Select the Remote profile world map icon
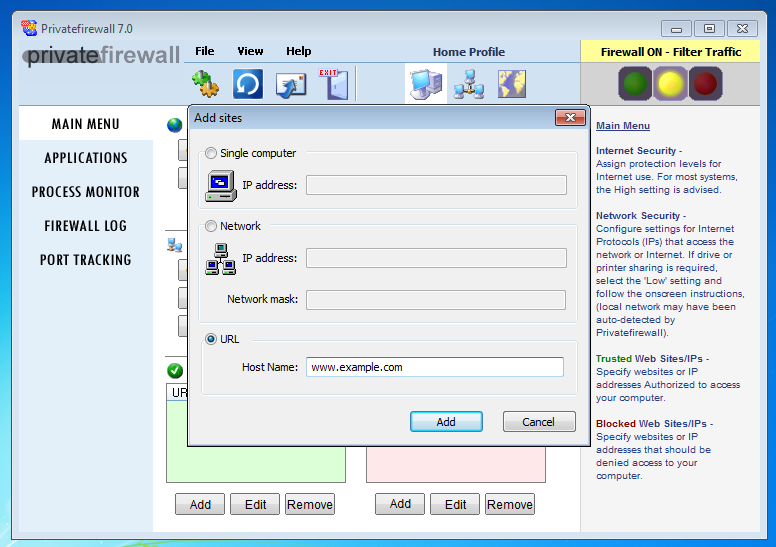Image resolution: width=776 pixels, height=547 pixels. [512, 84]
